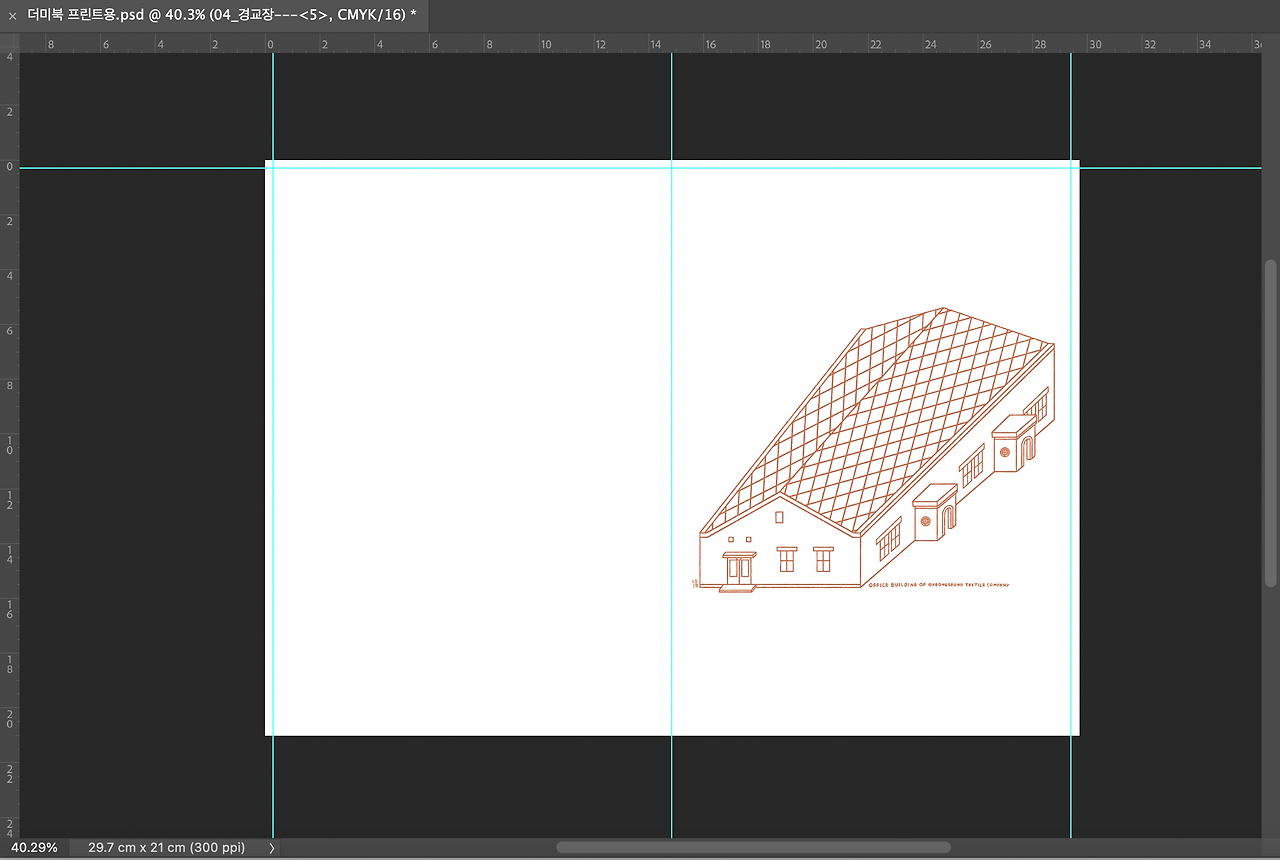1280x860 pixels.
Task: Click the left vertical ruler near mark 8
Action: click(9, 385)
